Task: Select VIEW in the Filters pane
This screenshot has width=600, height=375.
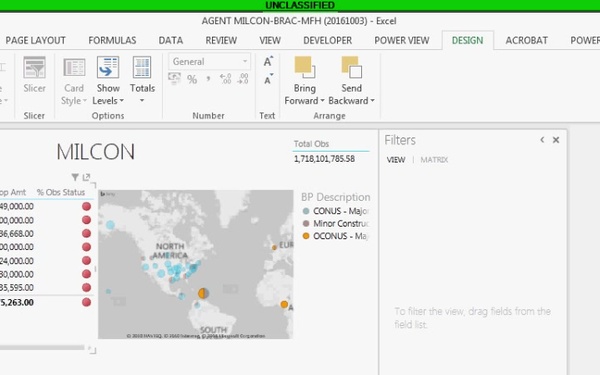Action: pos(396,160)
